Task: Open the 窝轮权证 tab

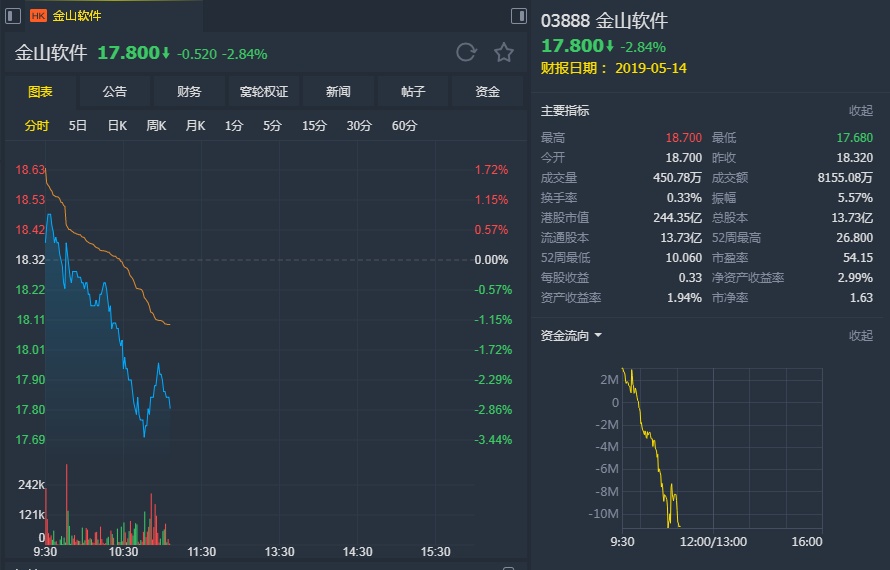Action: [x=264, y=92]
